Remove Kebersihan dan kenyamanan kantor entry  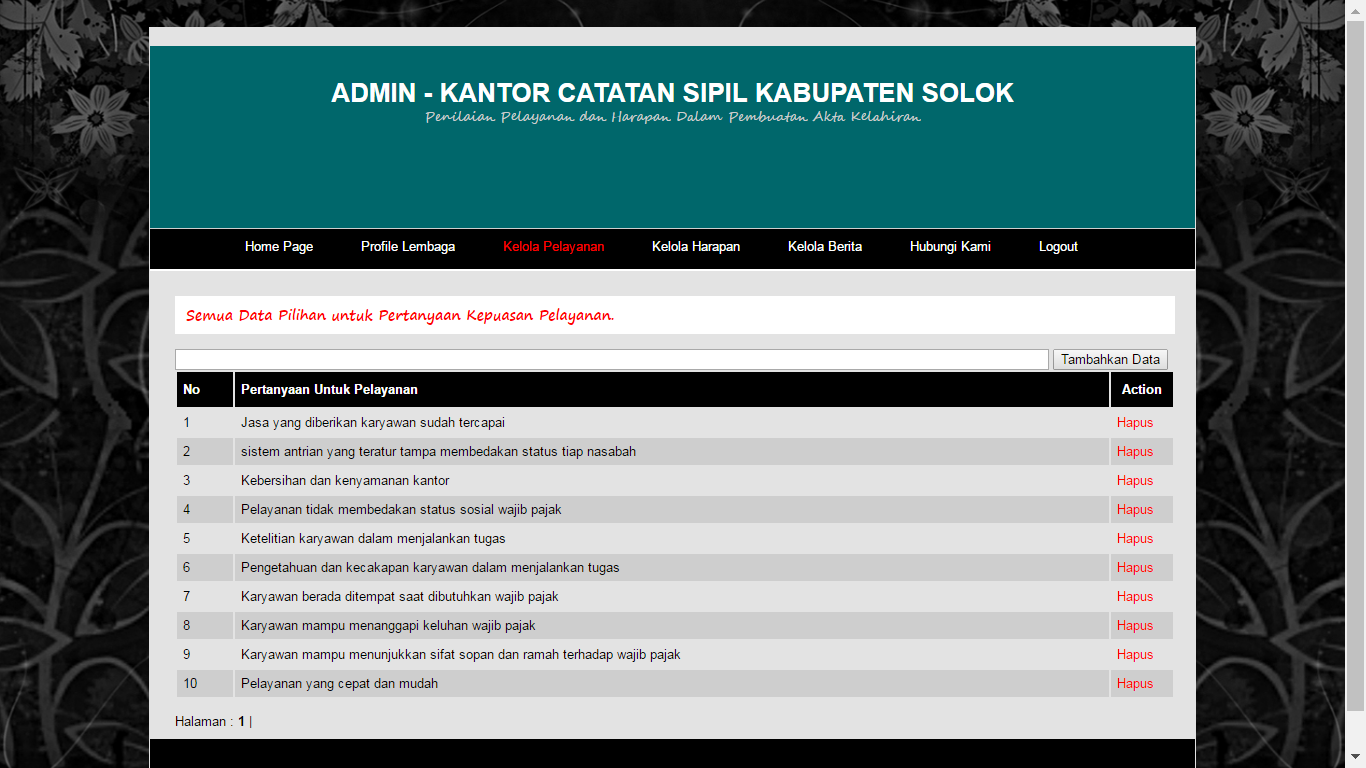point(1135,481)
